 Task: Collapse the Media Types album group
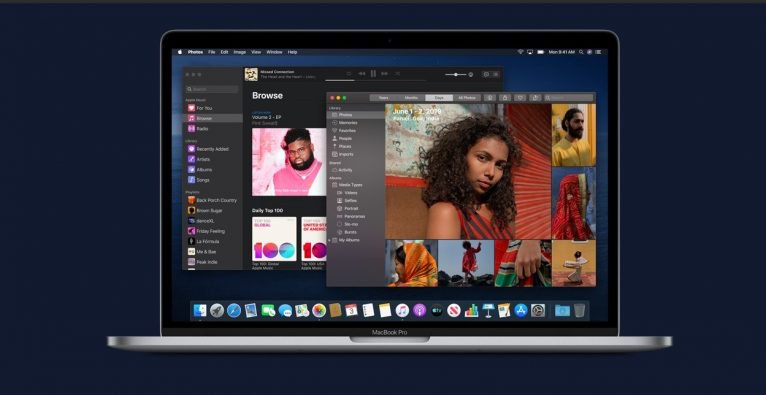pyautogui.click(x=329, y=185)
